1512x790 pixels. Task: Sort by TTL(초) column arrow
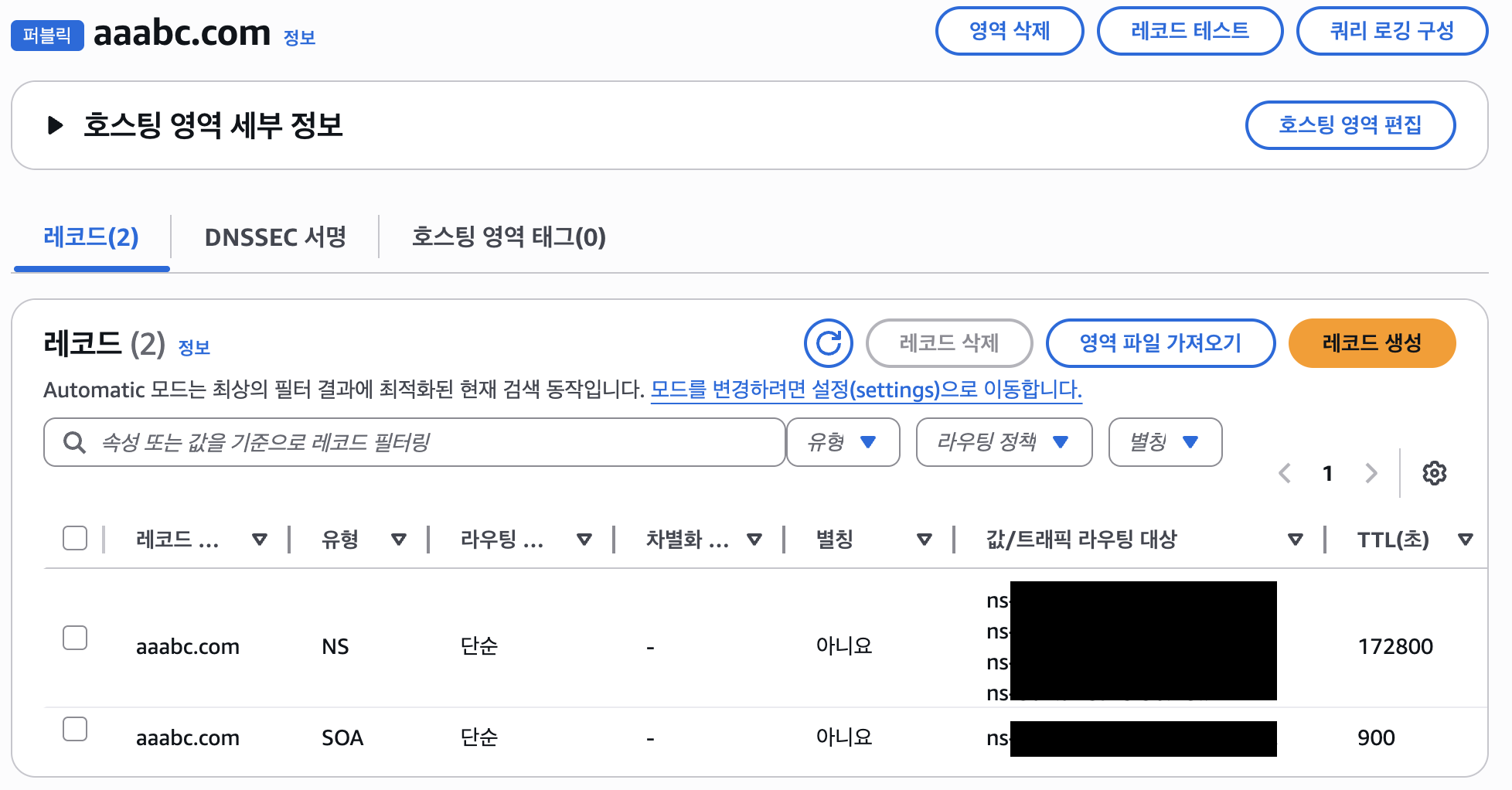(x=1465, y=540)
